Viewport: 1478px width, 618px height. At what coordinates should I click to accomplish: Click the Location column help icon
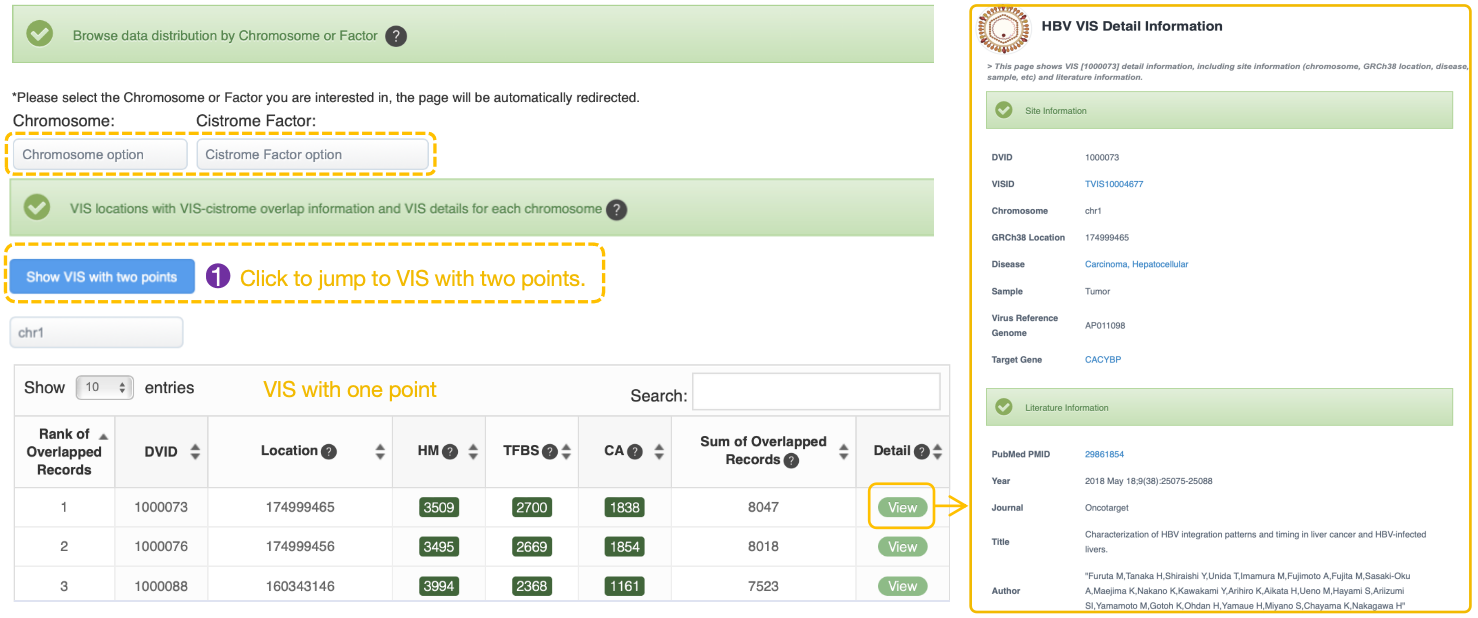pos(329,452)
